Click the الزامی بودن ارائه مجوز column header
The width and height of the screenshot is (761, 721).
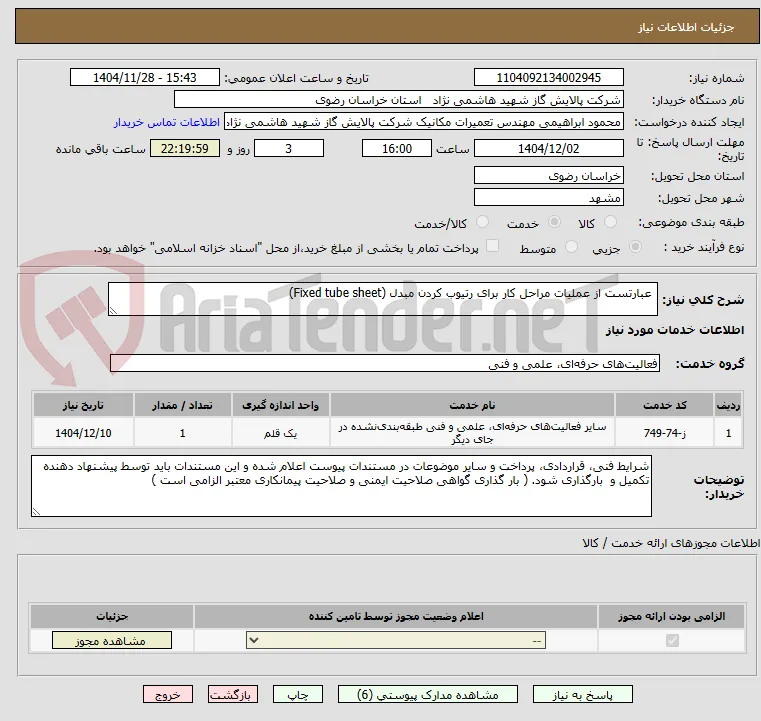pyautogui.click(x=672, y=616)
